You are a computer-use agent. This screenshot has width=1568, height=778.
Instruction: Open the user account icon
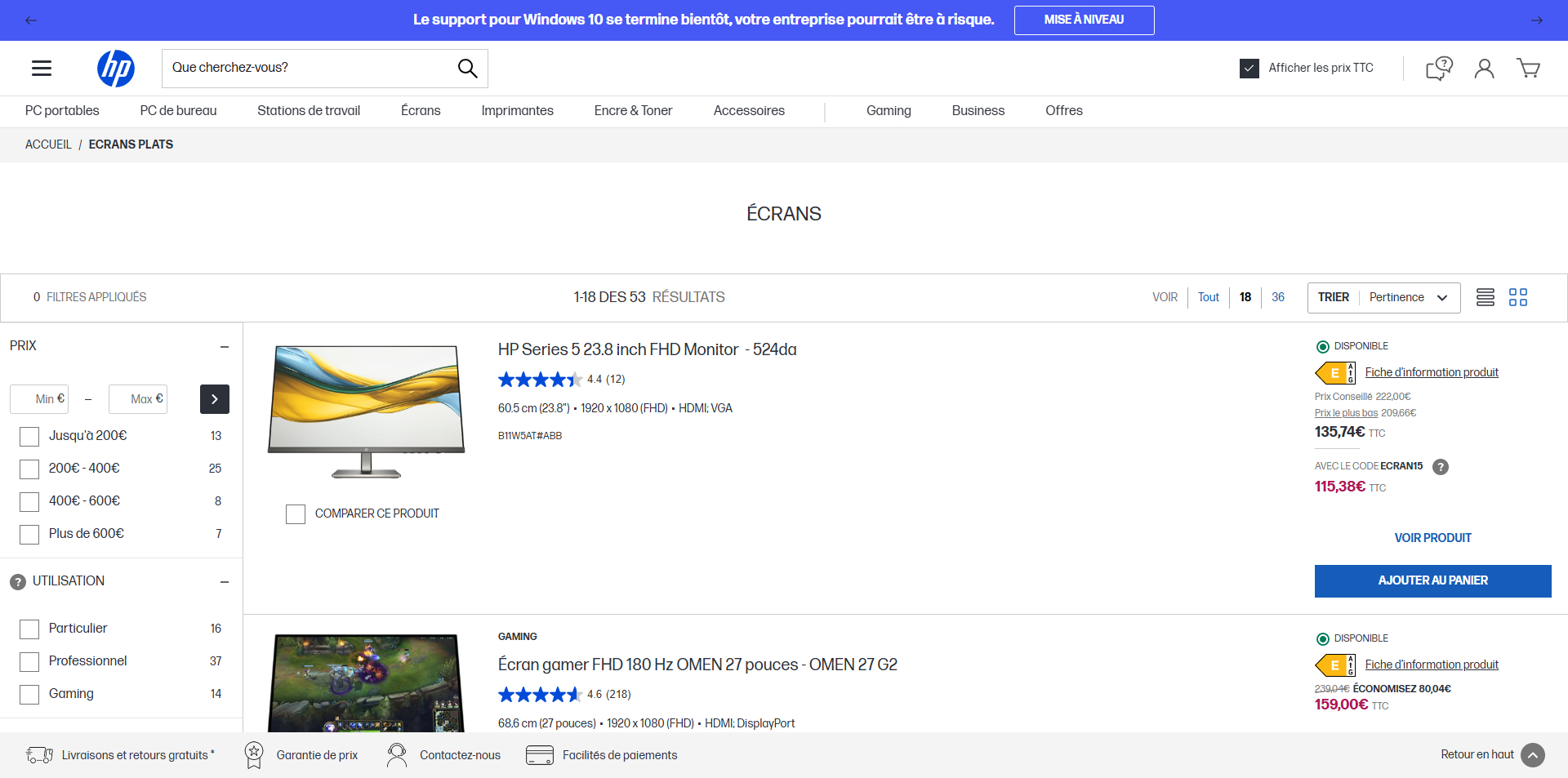1484,69
